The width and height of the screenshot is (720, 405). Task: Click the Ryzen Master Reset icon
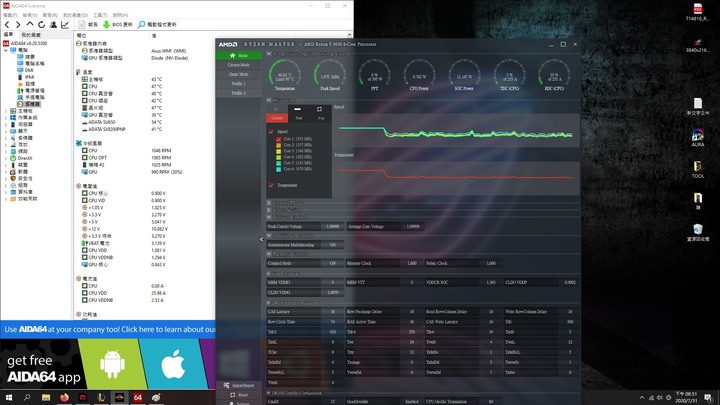click(x=232, y=394)
